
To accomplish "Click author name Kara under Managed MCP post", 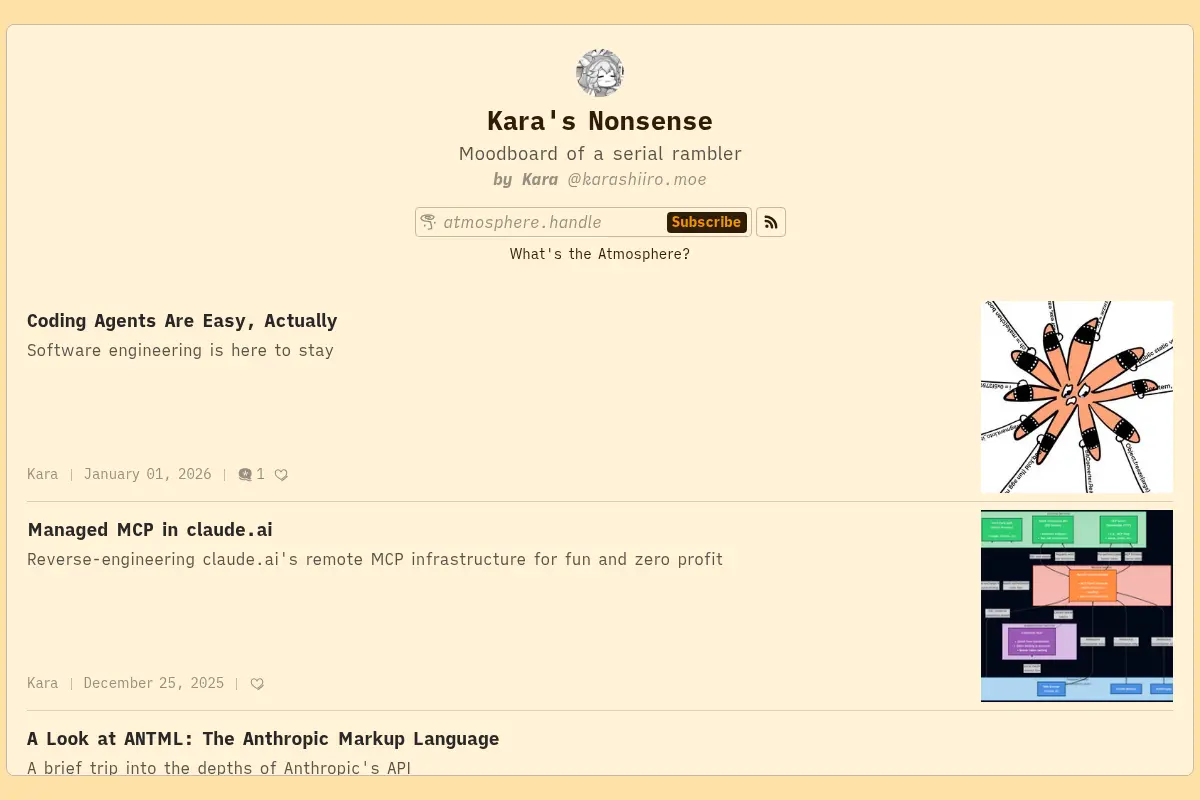I will click(x=43, y=683).
